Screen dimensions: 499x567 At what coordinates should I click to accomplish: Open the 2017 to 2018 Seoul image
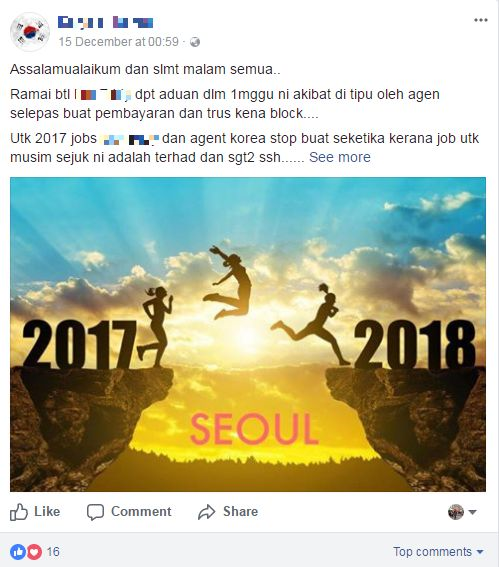pyautogui.click(x=248, y=334)
